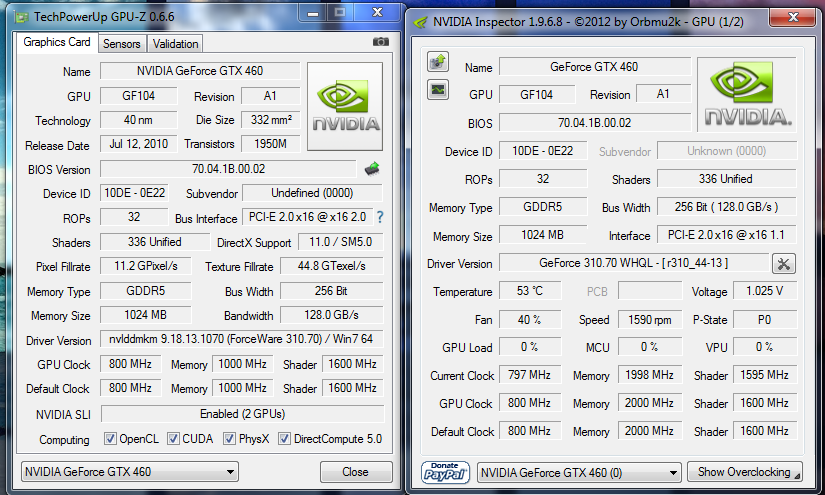Click the NVIDIA logo in NVIDIA Inspector
The height and width of the screenshot is (495, 825).
[748, 95]
